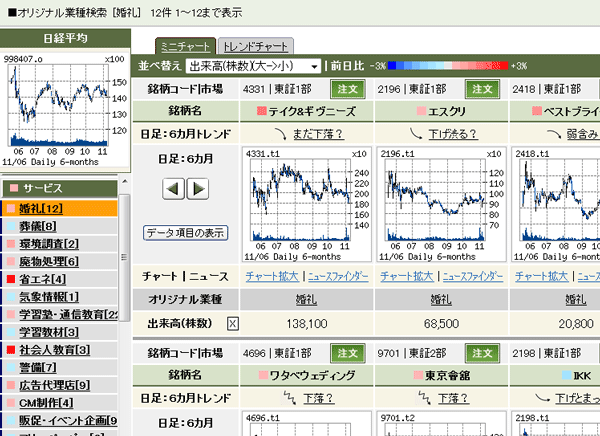
Task: Select 社会人教育[3] in the service list
Action: [55, 349]
